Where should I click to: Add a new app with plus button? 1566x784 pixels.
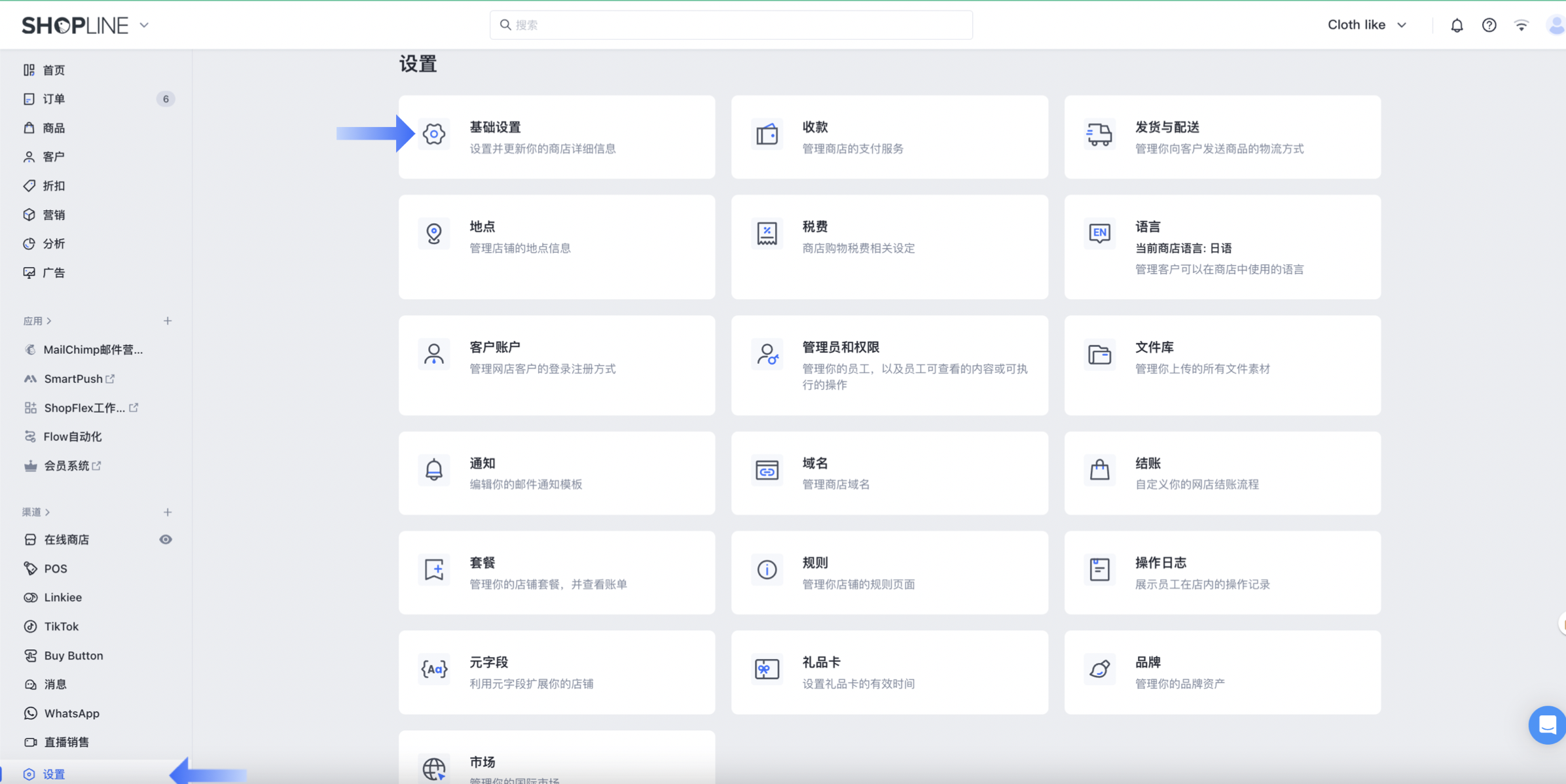point(168,321)
